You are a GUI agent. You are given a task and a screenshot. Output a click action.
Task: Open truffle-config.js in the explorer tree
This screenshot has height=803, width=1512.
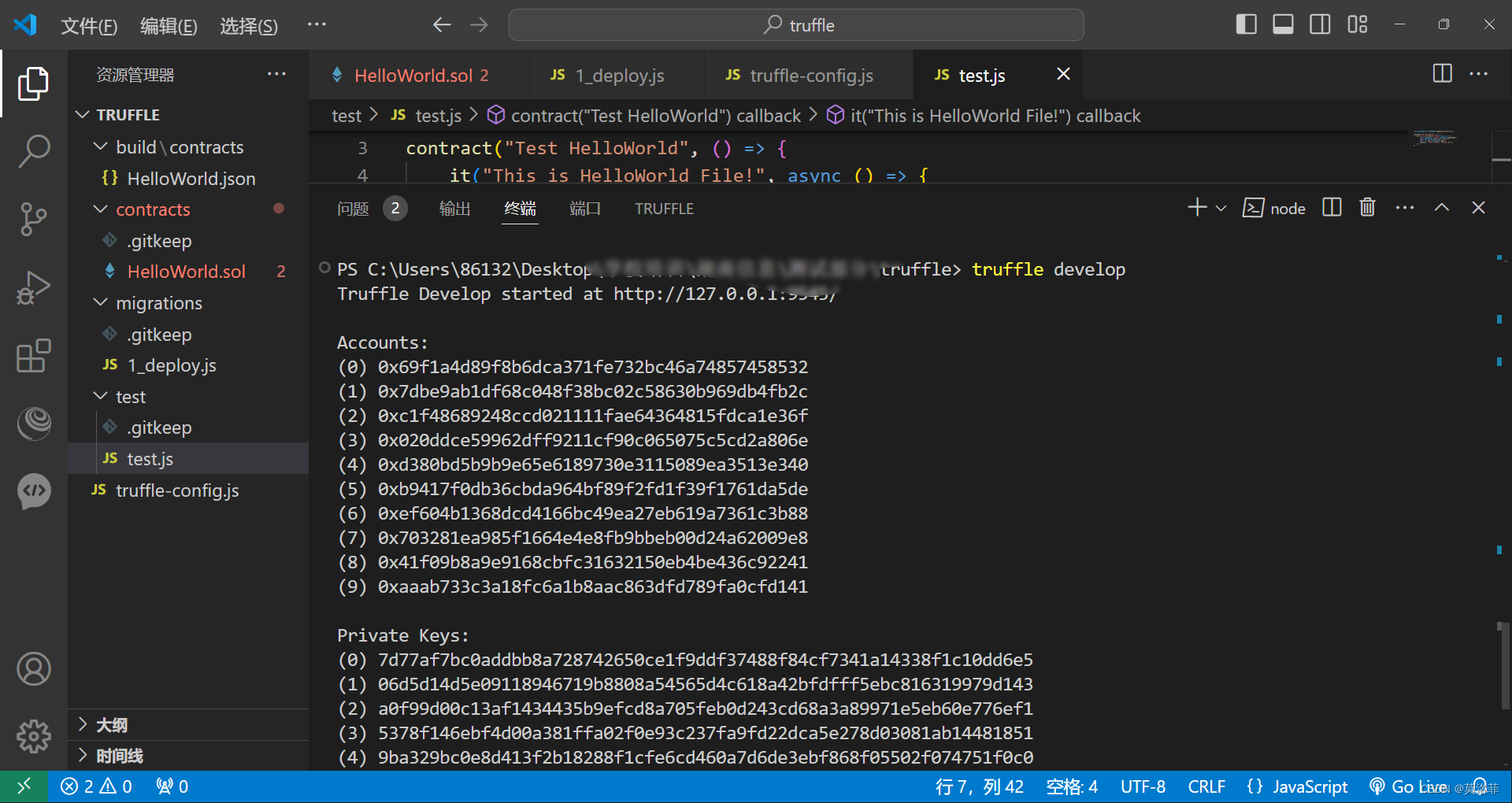click(x=189, y=490)
